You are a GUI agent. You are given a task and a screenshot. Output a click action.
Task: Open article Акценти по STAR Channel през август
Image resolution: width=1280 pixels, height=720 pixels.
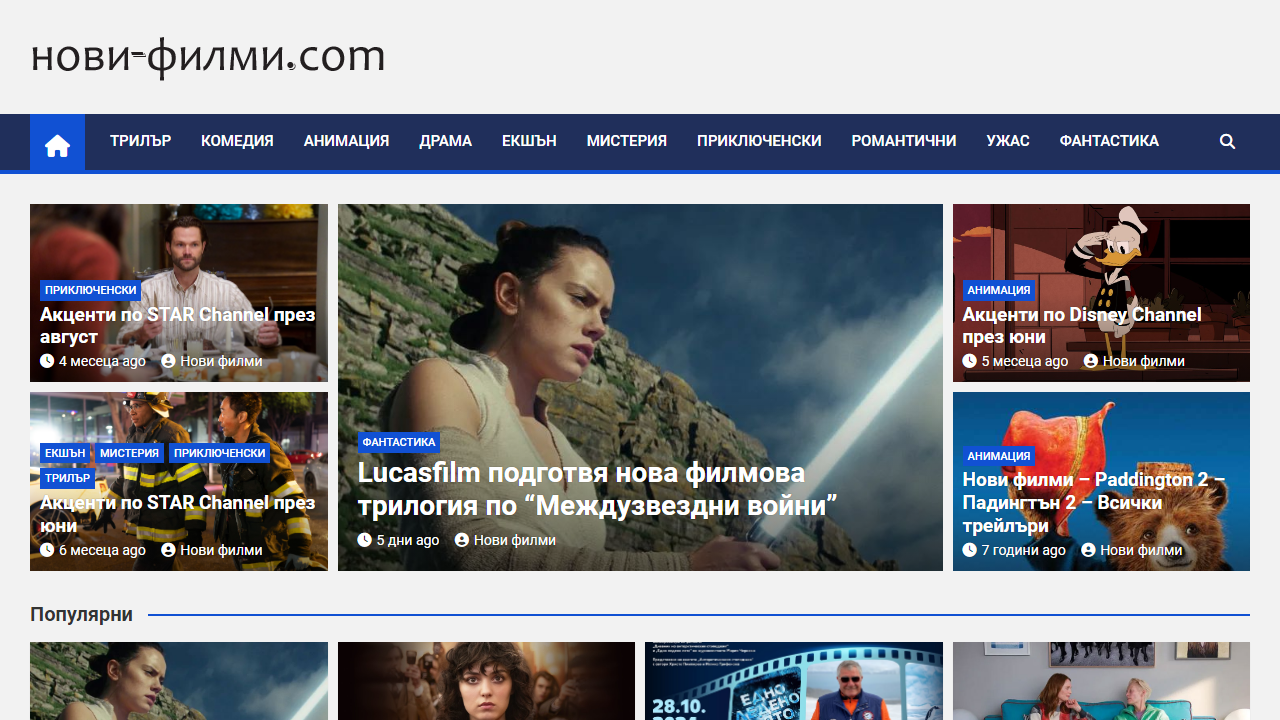click(178, 325)
